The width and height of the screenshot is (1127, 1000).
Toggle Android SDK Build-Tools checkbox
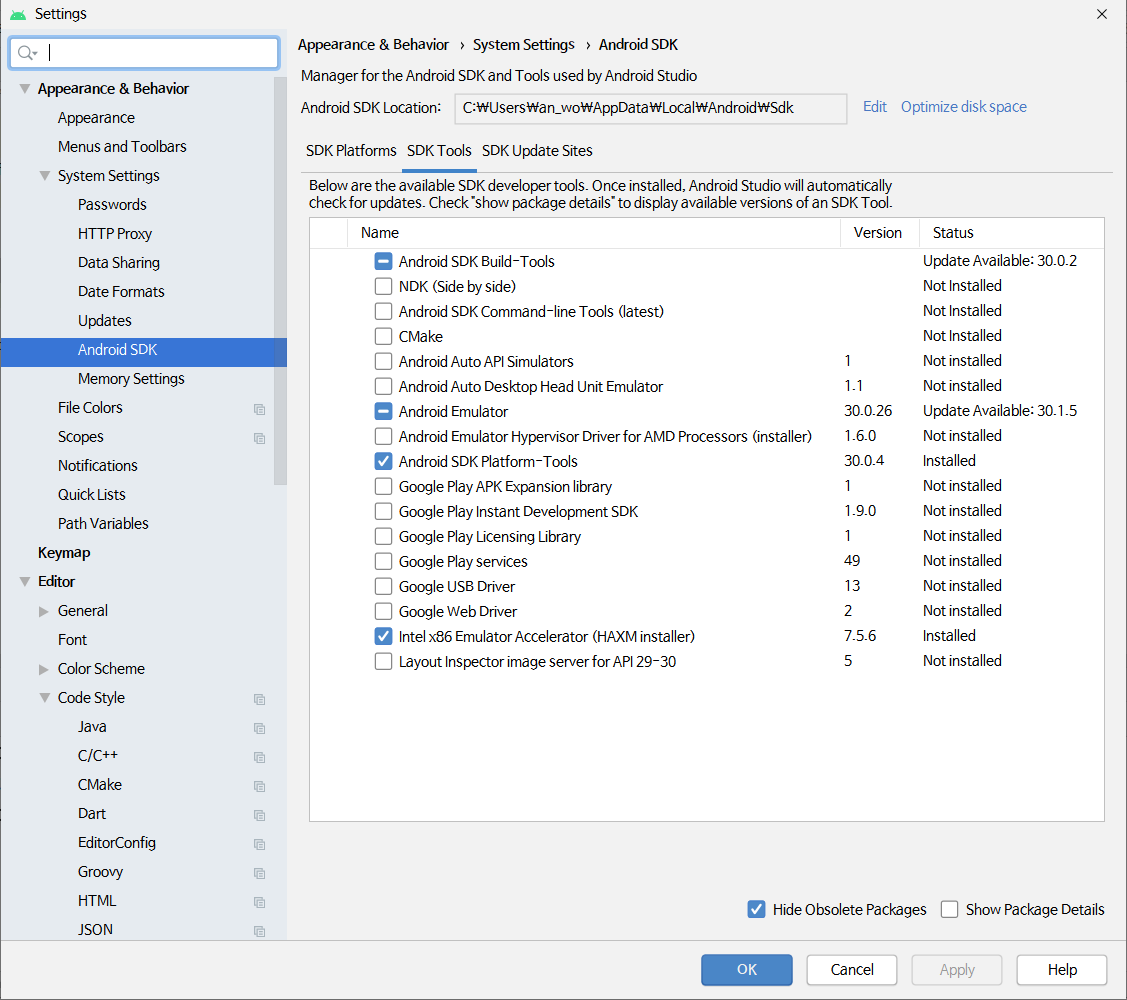(383, 261)
